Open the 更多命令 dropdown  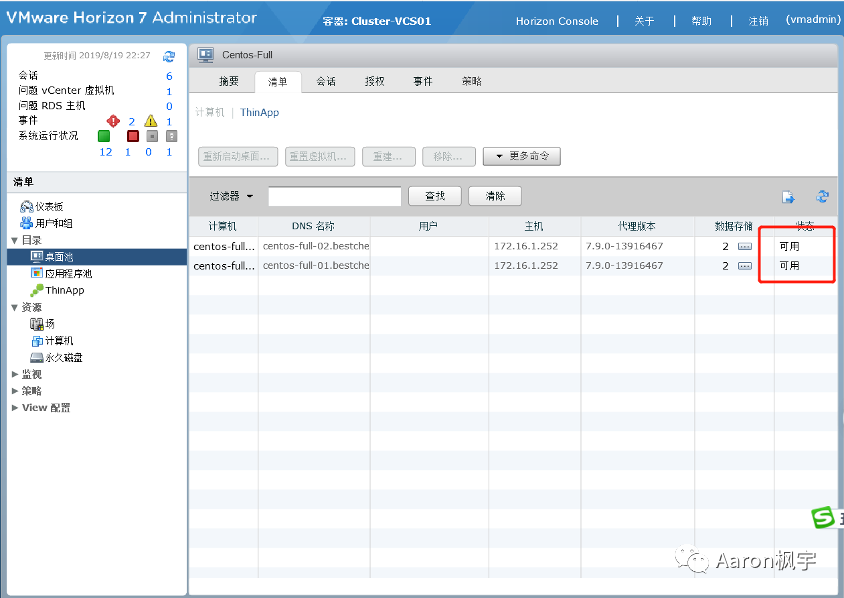tap(522, 156)
